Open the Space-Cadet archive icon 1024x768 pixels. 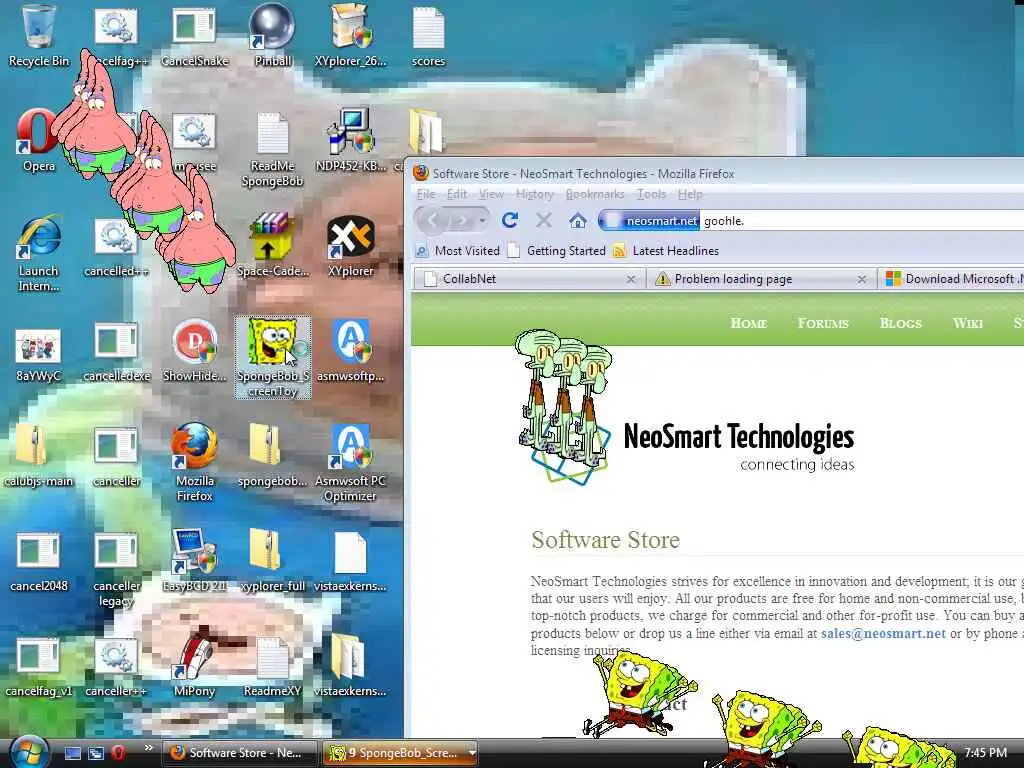(272, 245)
